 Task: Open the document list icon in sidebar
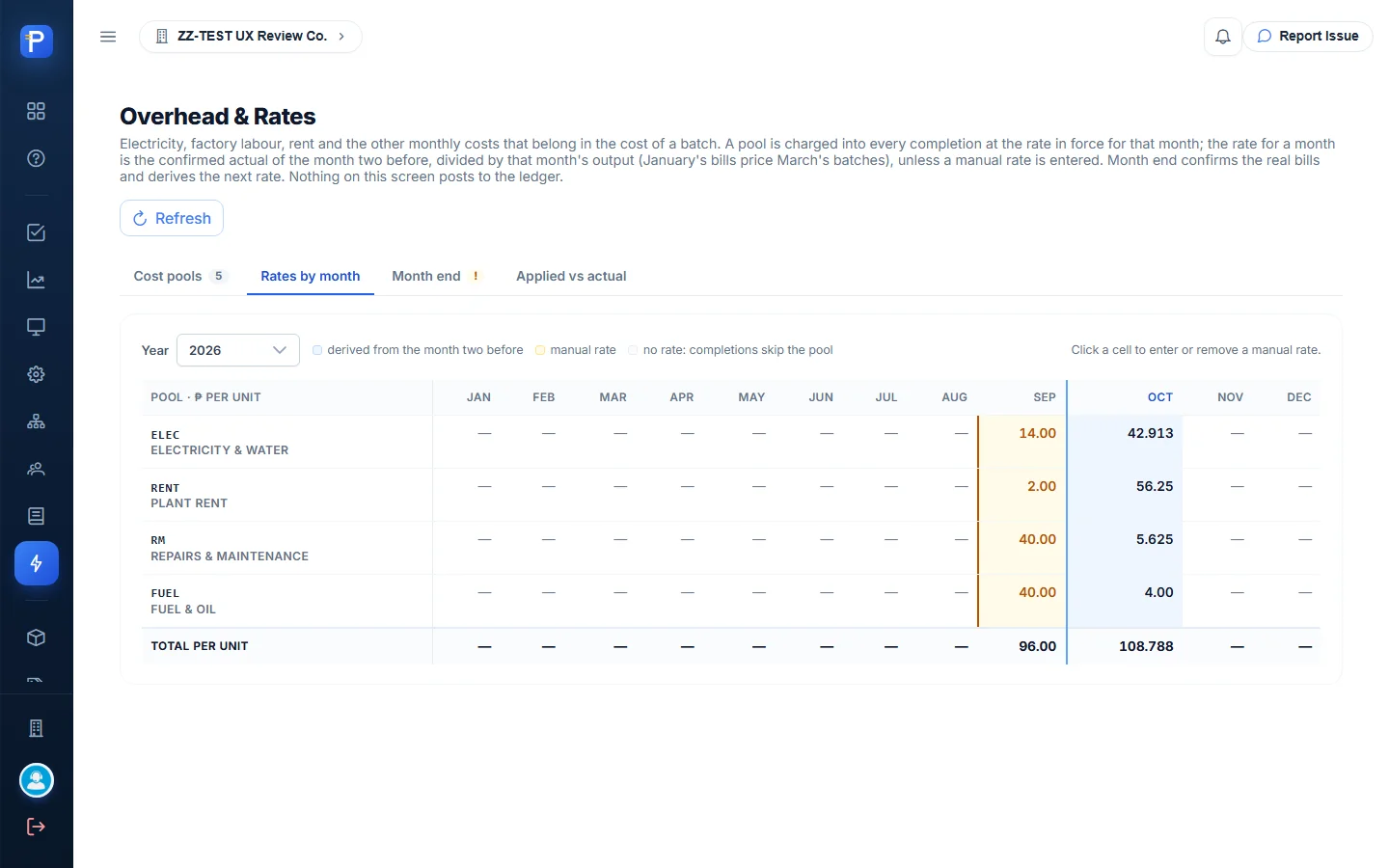(36, 516)
